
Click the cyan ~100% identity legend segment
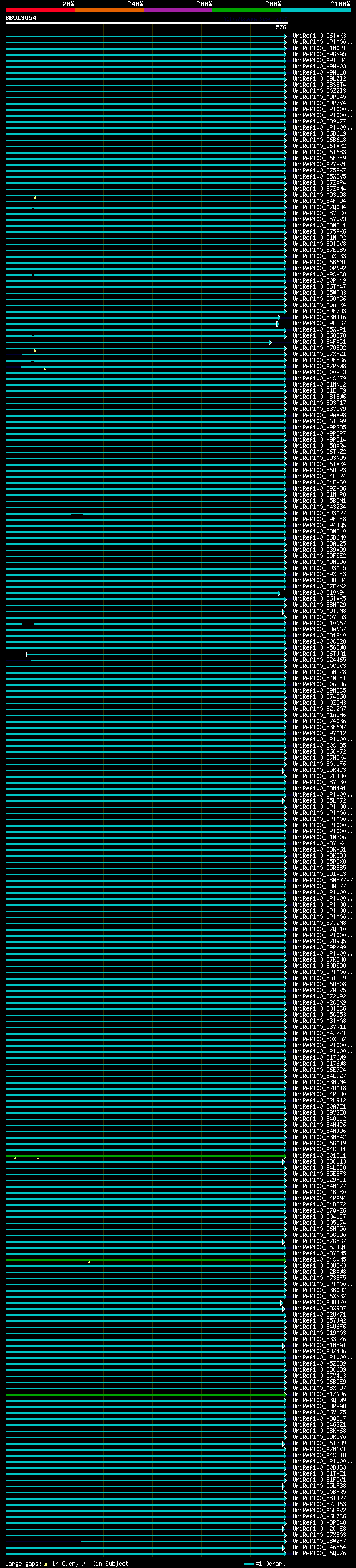tap(316, 10)
